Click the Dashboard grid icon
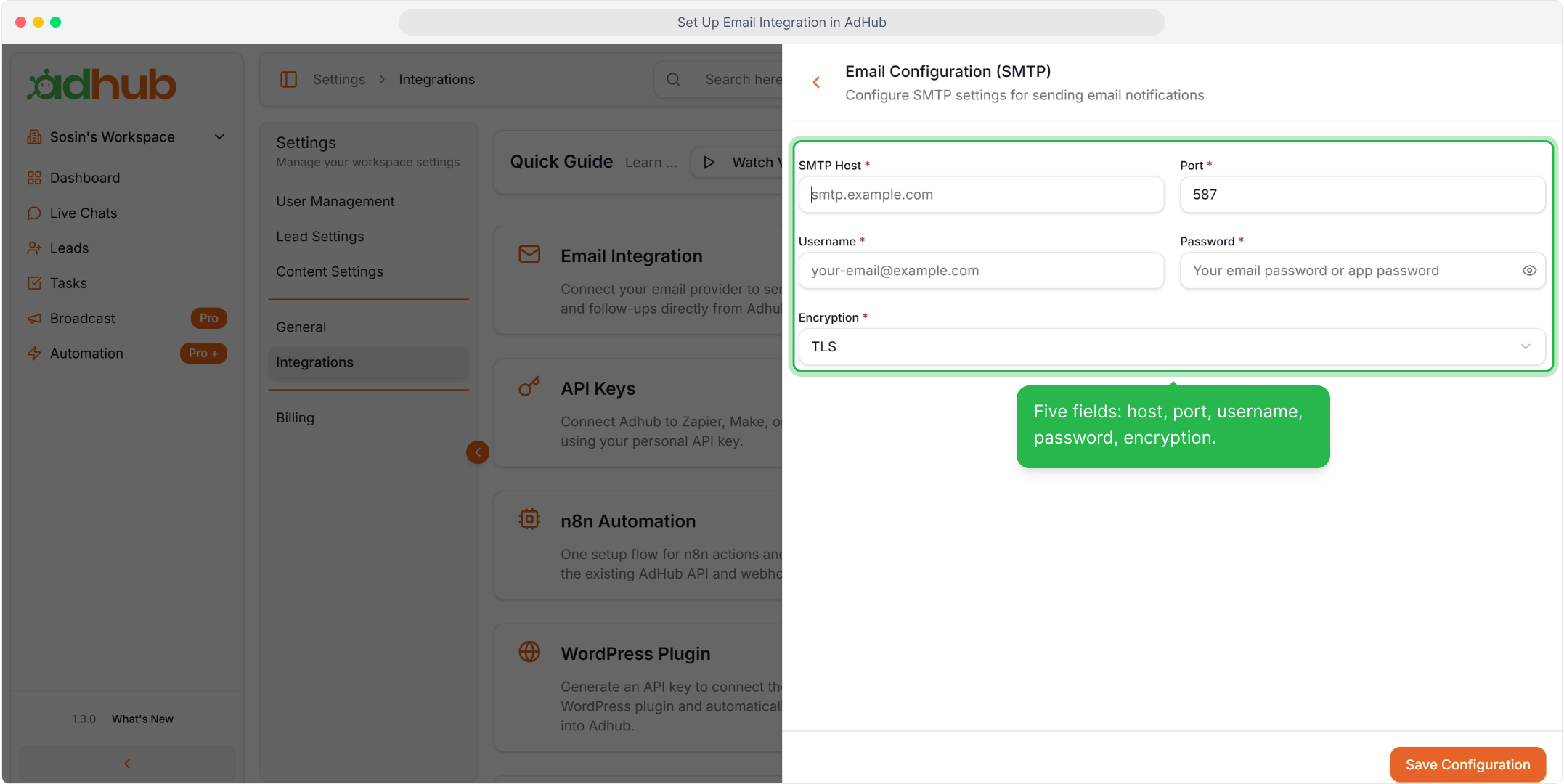This screenshot has height=784, width=1564. (34, 178)
